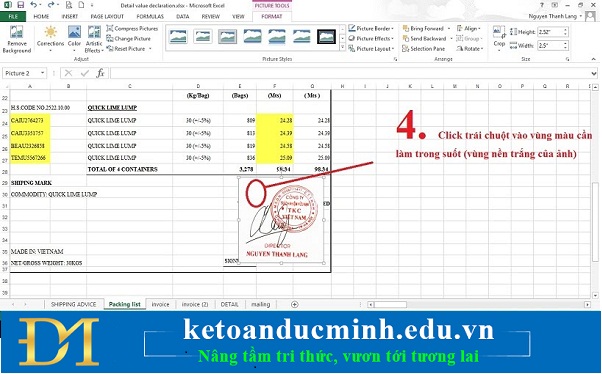Open the Selection Pane
This screenshot has height=374, width=602.
point(423,49)
